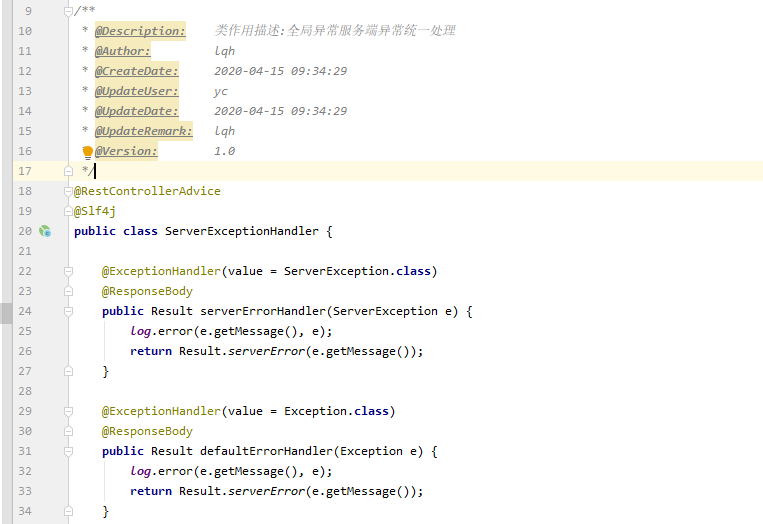Collapse the annotation fold at @RestControllerAdvice
The image size is (763, 524).
tap(68, 191)
